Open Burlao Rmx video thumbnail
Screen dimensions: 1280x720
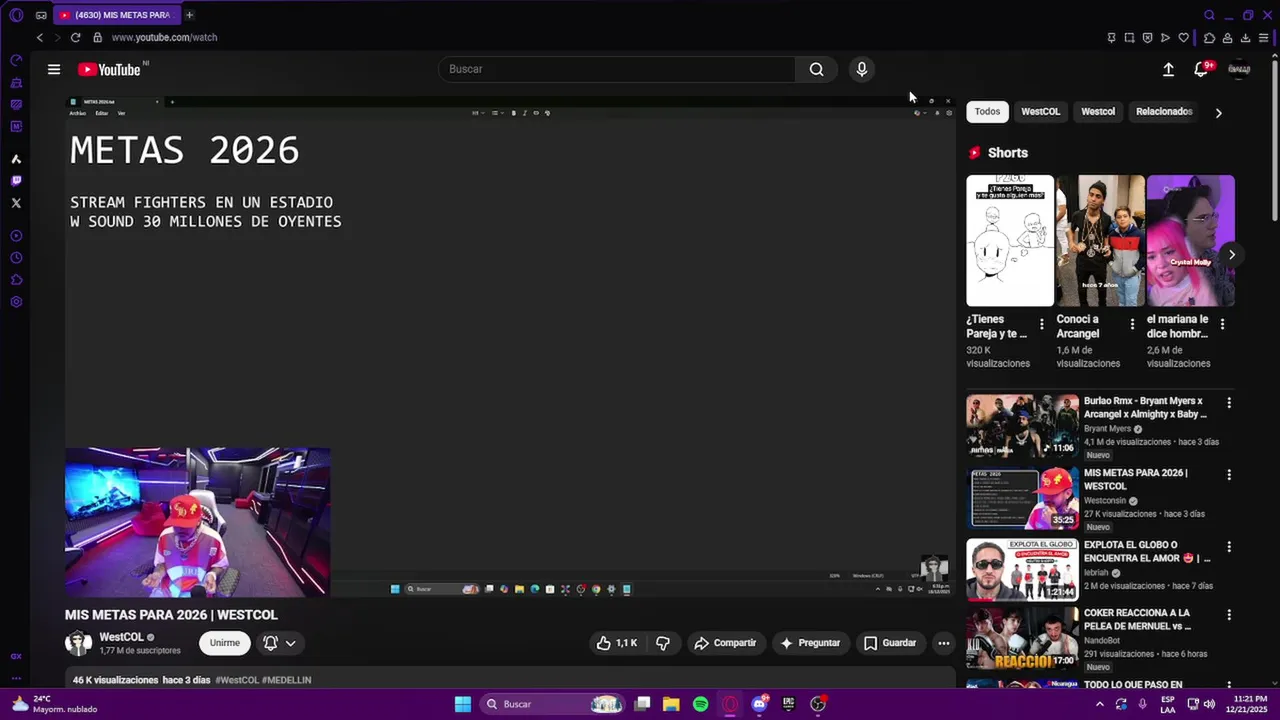click(1022, 426)
